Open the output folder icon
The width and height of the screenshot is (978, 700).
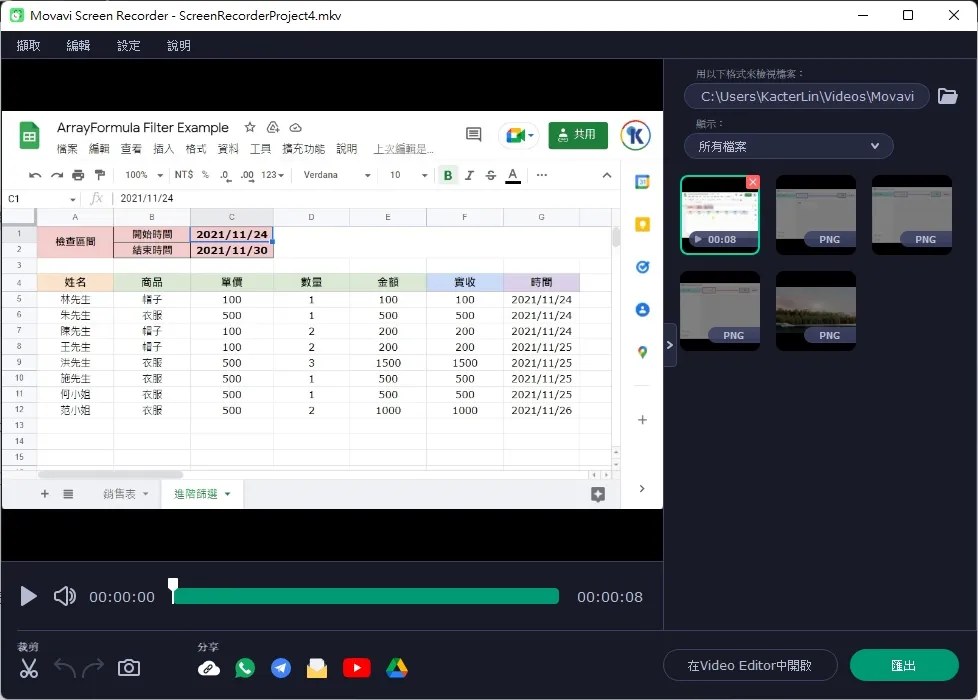pos(947,96)
